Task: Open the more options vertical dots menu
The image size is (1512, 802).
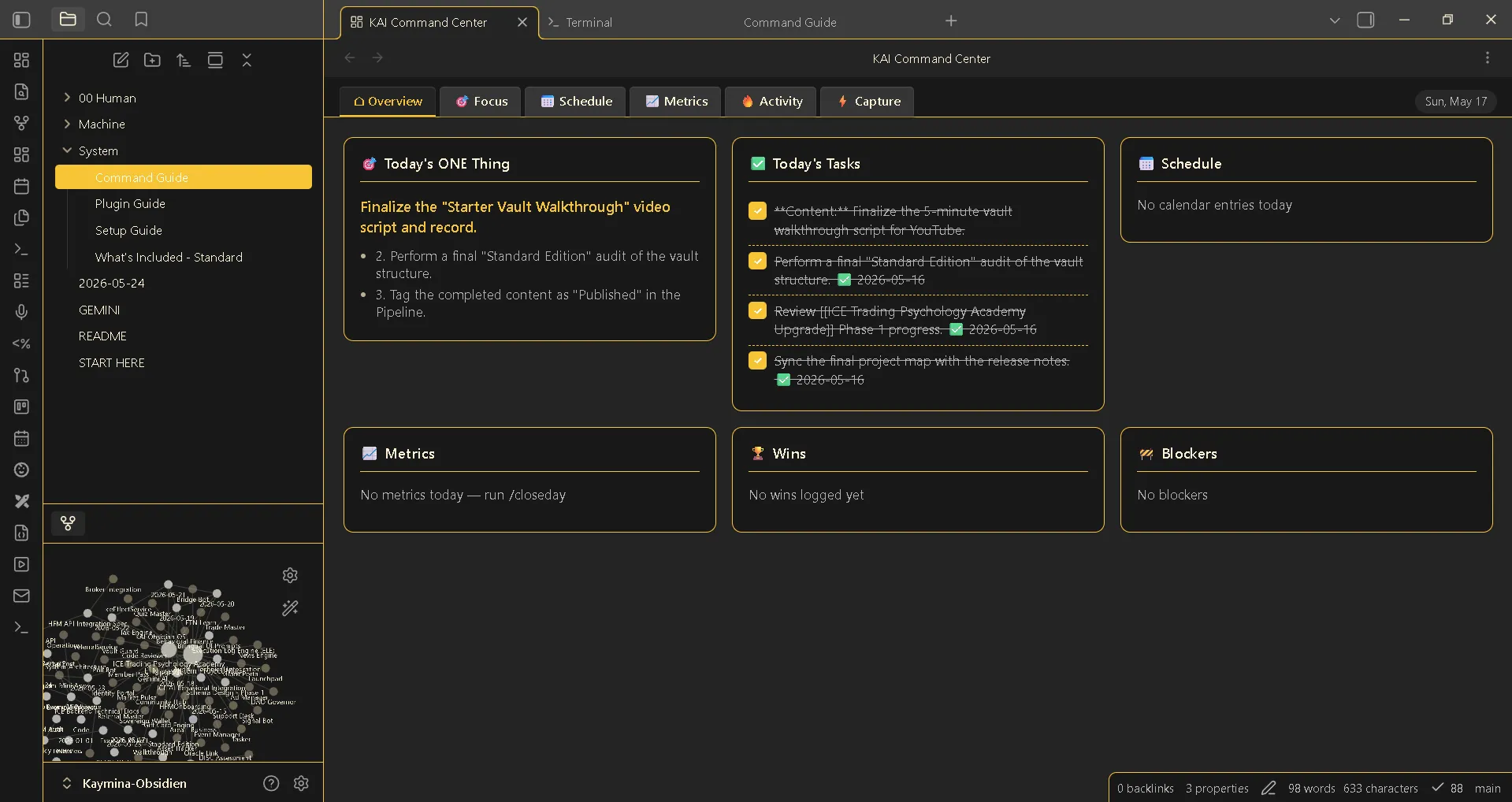Action: pyautogui.click(x=1487, y=58)
